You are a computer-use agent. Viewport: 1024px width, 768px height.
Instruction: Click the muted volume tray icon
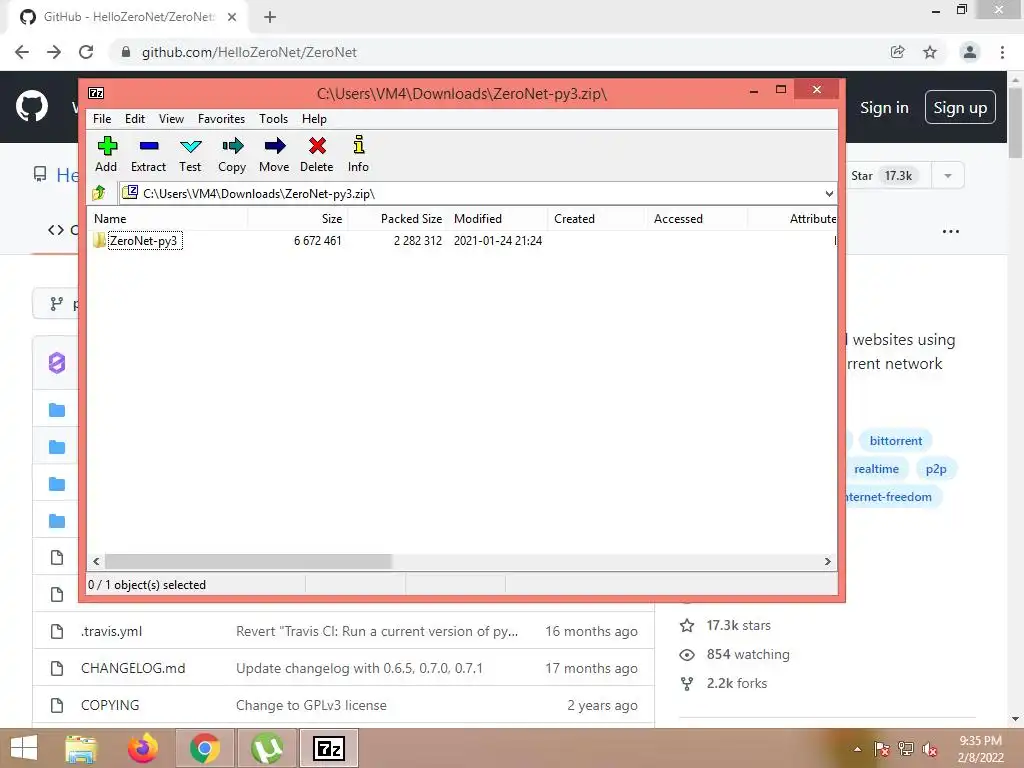click(x=930, y=749)
